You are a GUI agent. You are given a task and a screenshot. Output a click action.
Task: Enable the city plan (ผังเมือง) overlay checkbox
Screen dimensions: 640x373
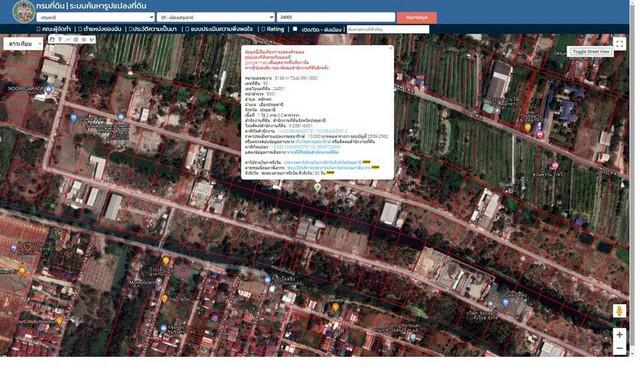coord(295,29)
